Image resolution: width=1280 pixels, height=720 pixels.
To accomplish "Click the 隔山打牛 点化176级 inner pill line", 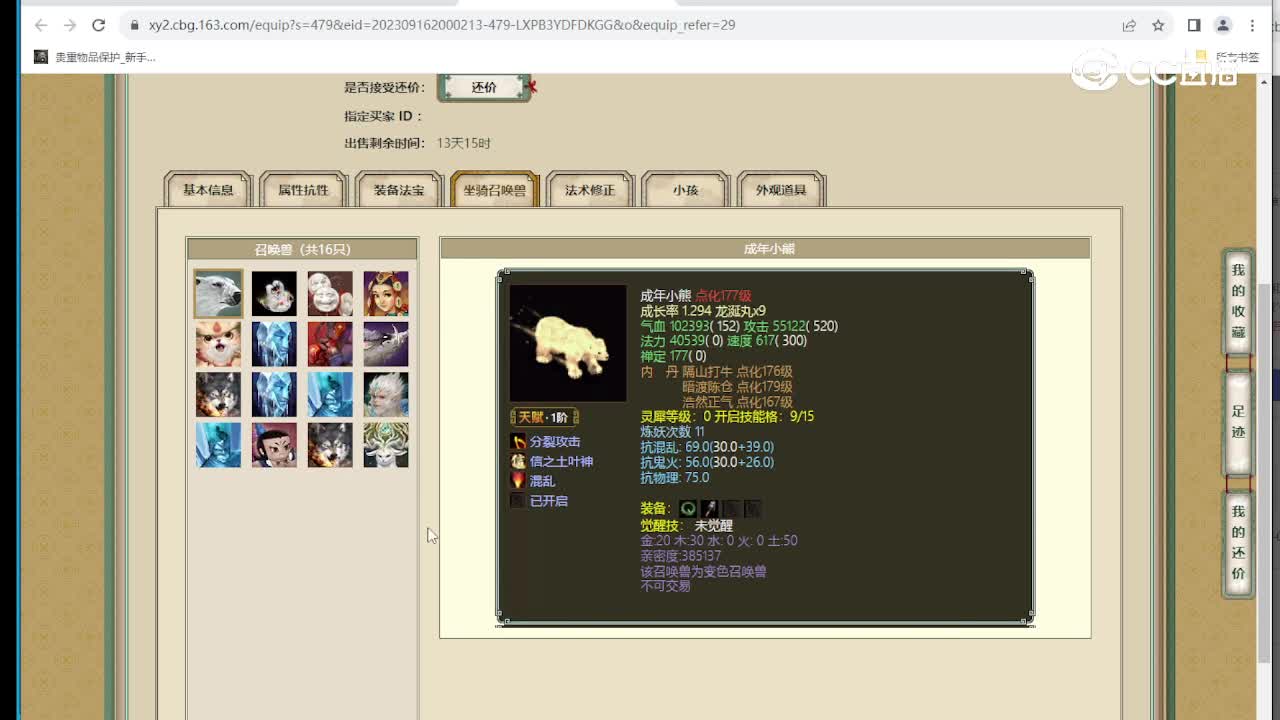I will tap(737, 372).
